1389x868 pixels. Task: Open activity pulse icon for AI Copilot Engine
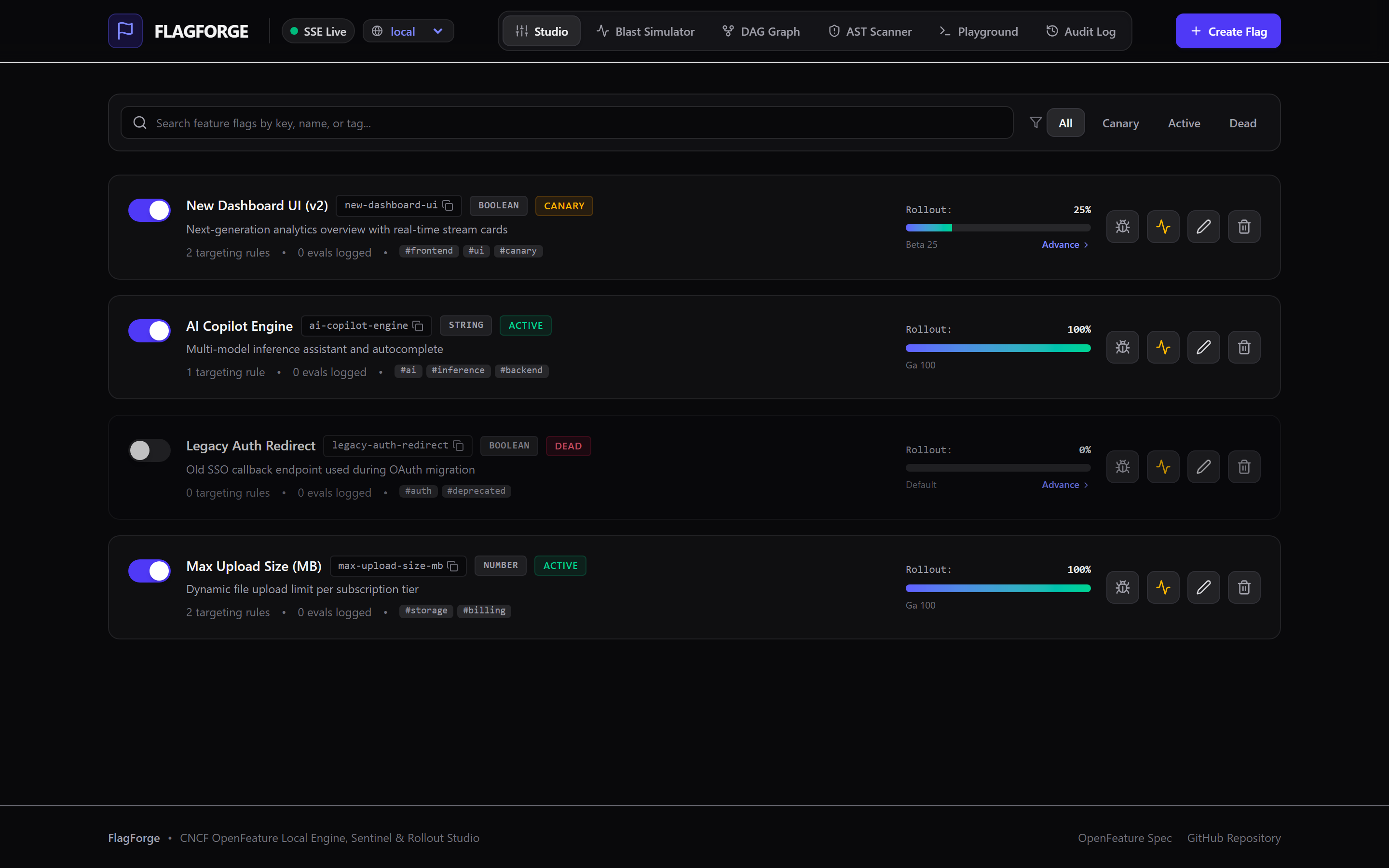[1163, 347]
